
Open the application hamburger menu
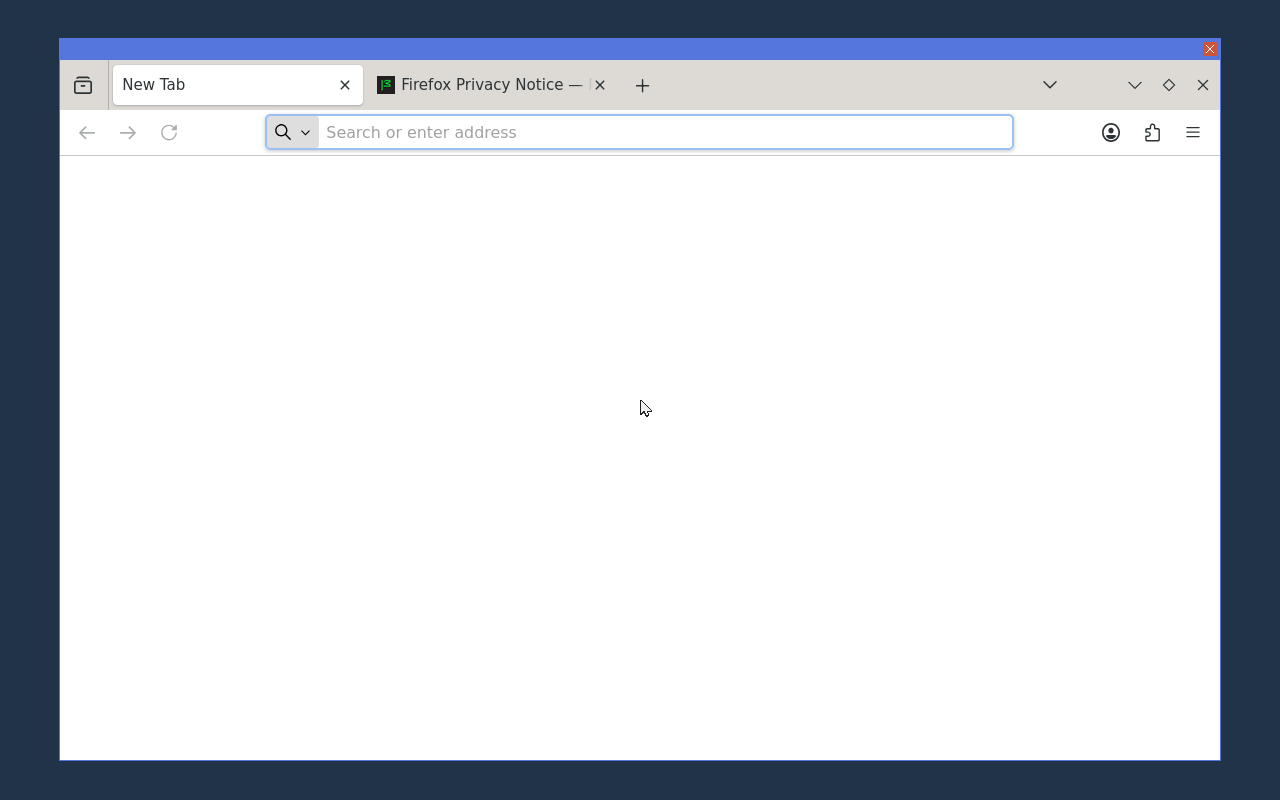(x=1193, y=132)
